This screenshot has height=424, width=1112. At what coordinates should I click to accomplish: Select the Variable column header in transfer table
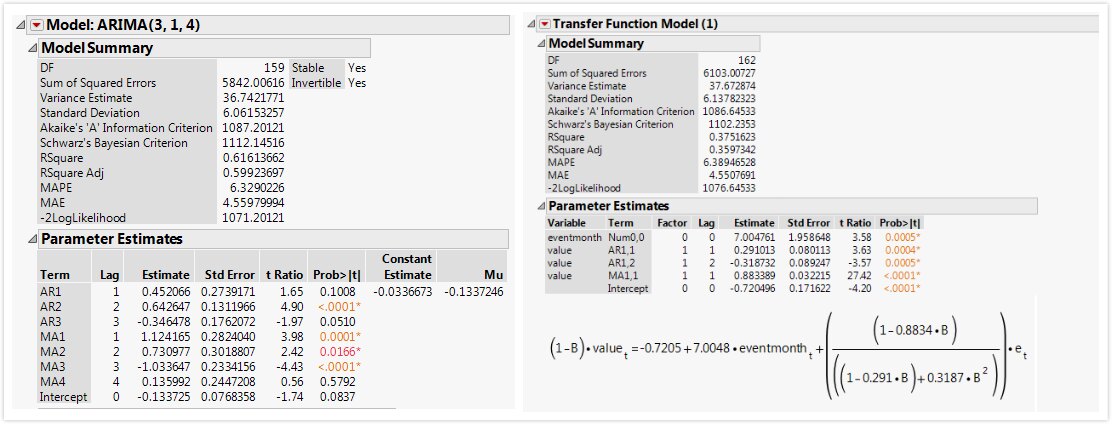coord(564,223)
